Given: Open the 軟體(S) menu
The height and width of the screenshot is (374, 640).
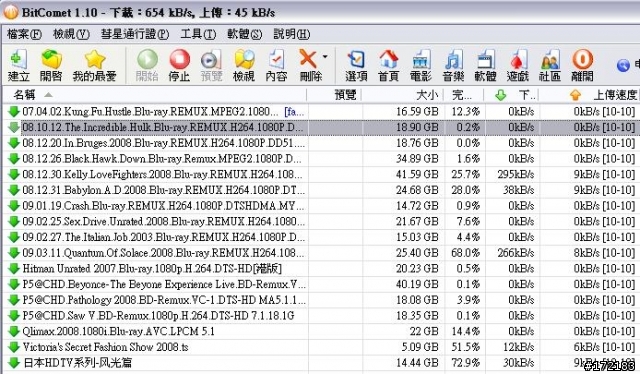Looking at the screenshot, I should pyautogui.click(x=244, y=34).
